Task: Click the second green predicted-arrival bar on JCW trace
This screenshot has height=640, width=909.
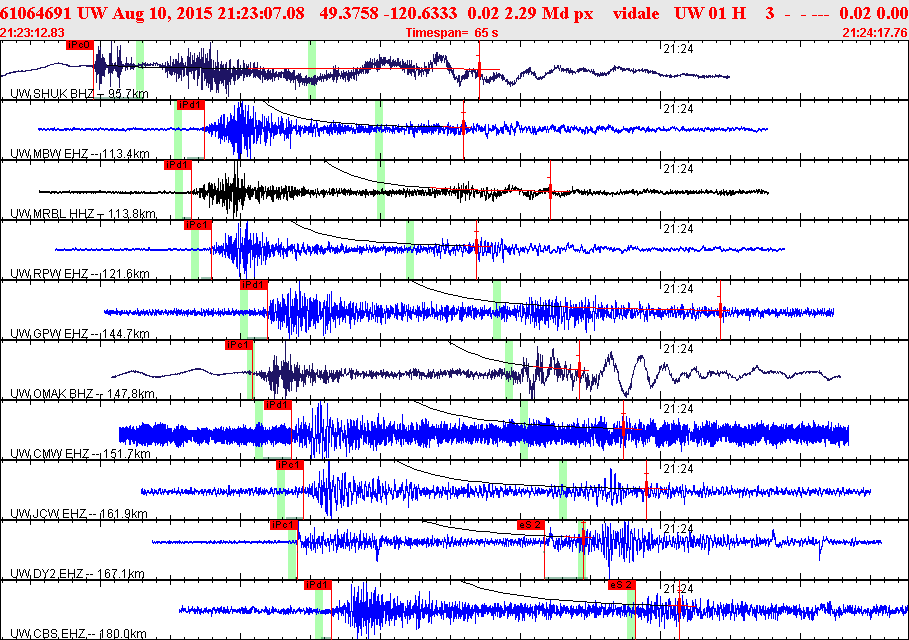Action: click(563, 490)
